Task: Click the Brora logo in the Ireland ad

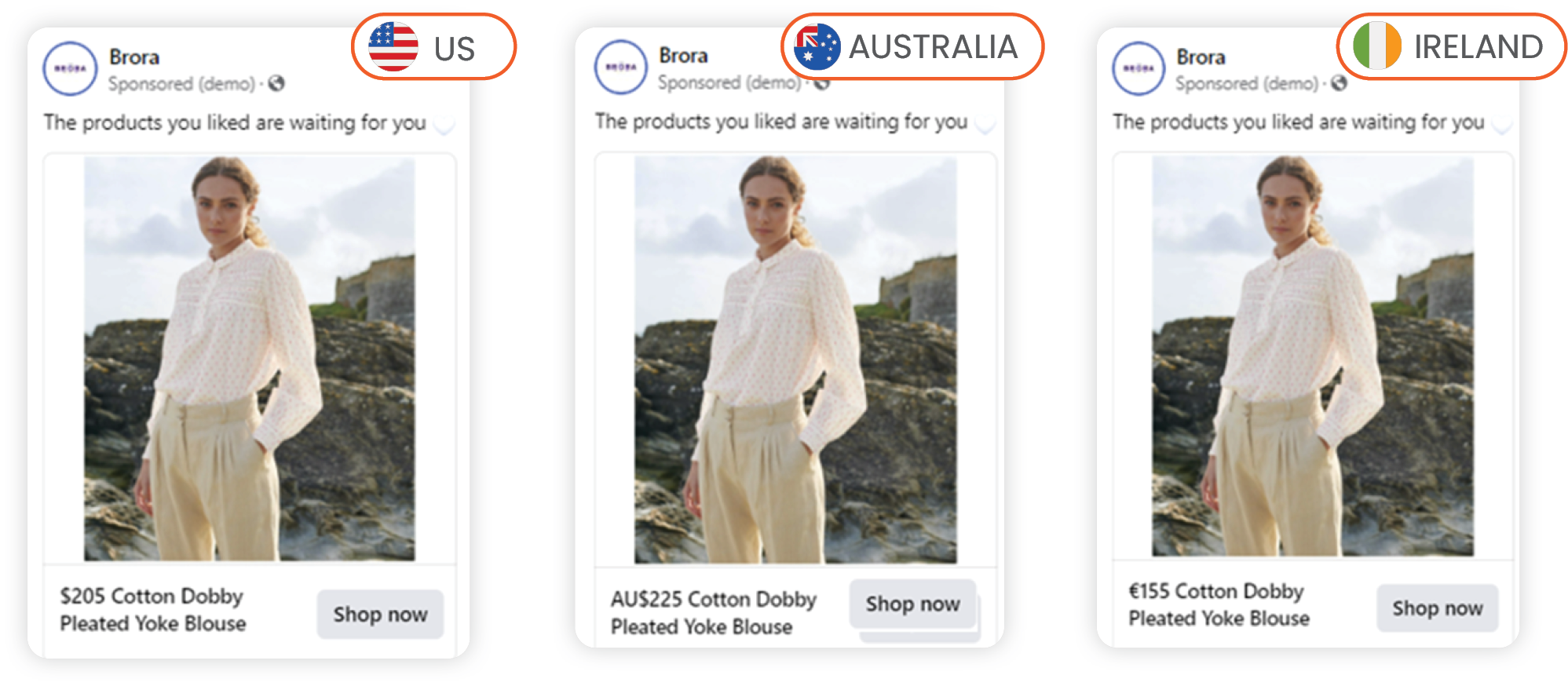Action: click(x=1138, y=69)
